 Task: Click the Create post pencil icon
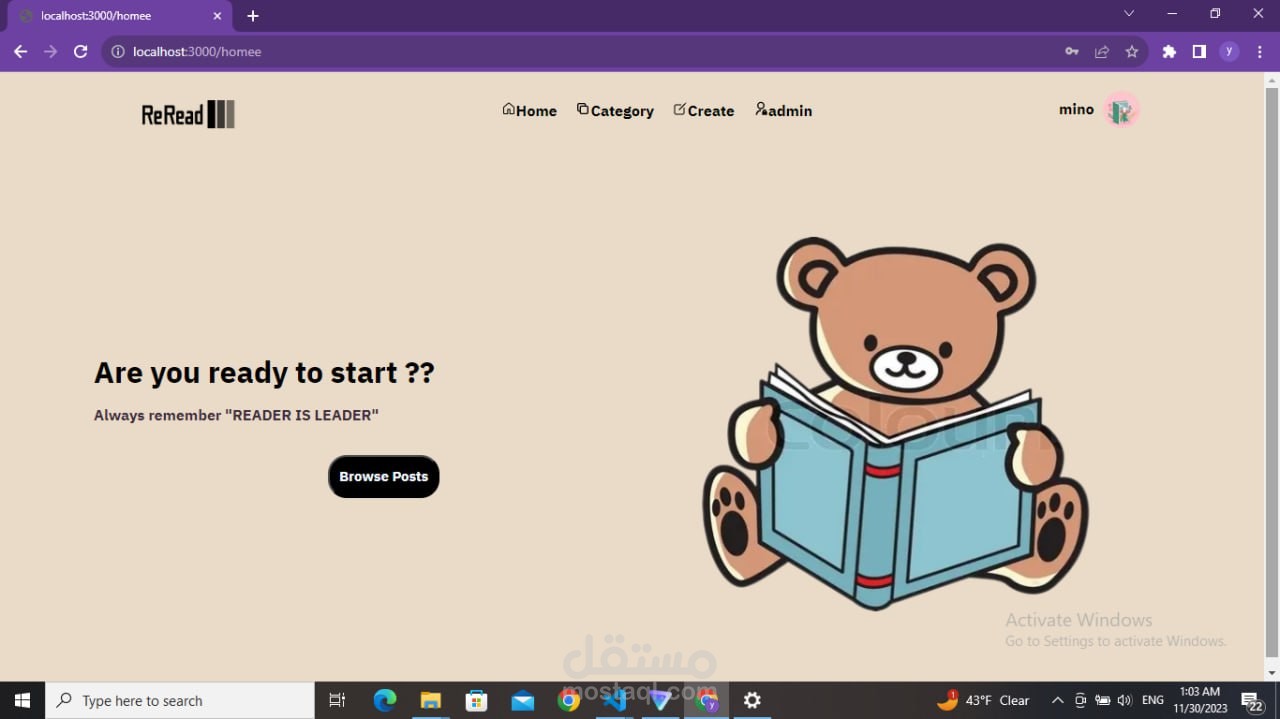681,109
